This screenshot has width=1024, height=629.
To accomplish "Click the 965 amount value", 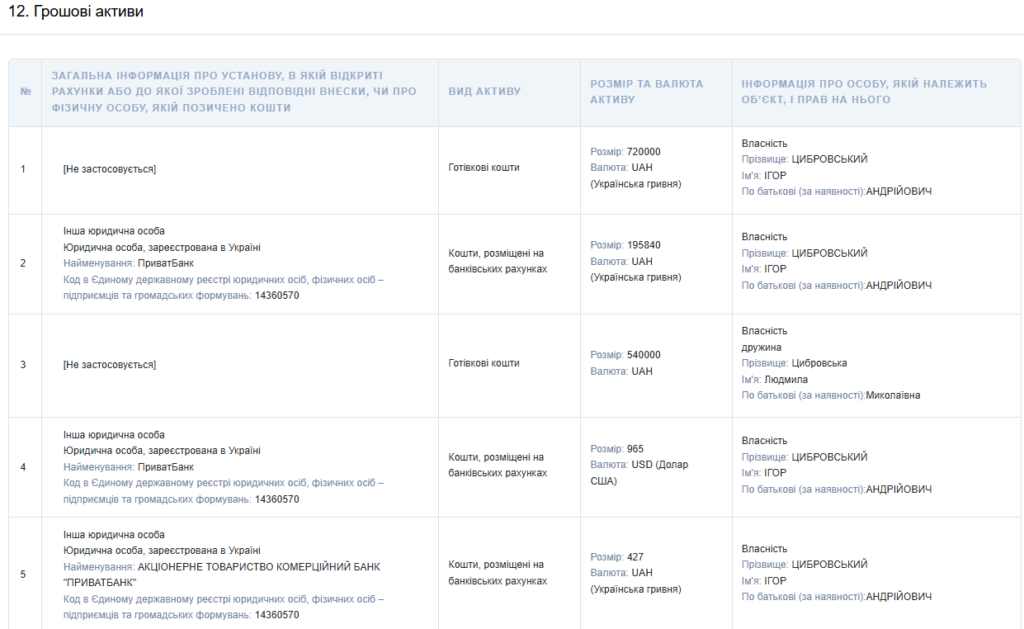I will (635, 449).
